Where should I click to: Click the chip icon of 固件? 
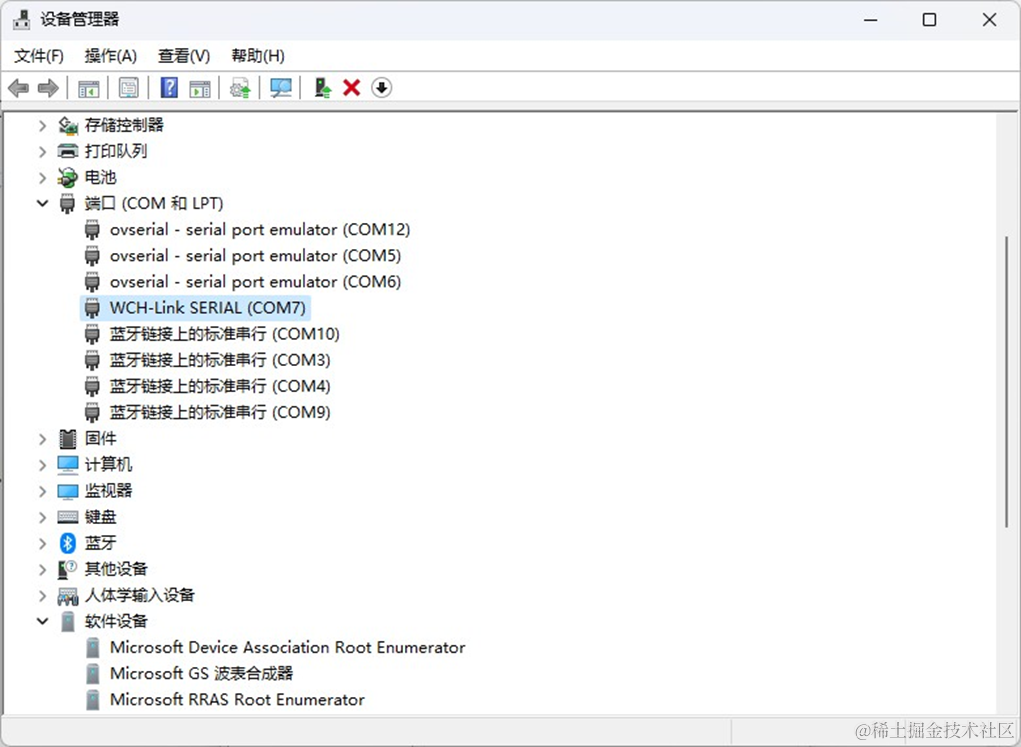(x=68, y=438)
